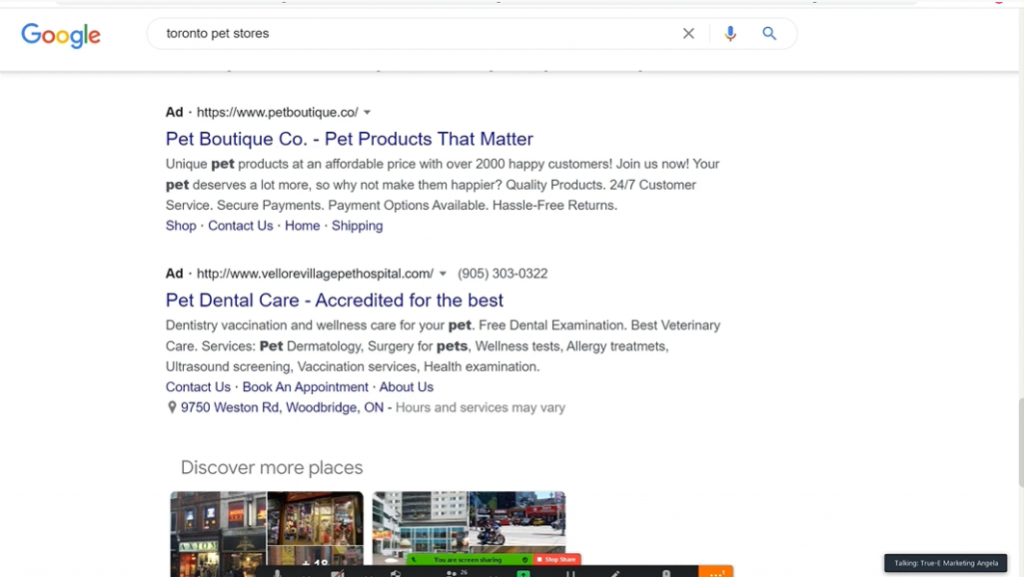
Task: Click the Google logo
Action: (x=61, y=35)
